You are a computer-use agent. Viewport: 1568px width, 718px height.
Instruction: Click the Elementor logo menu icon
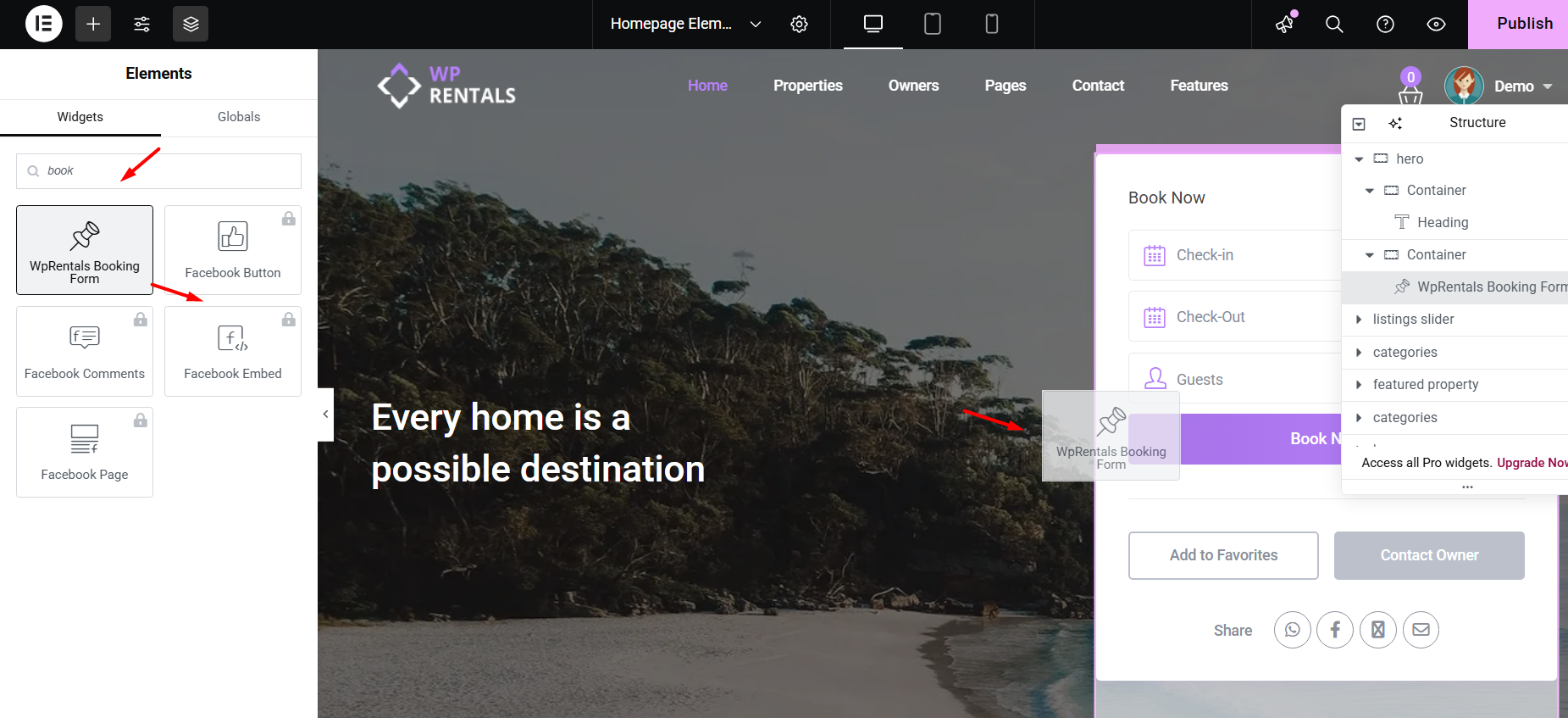pyautogui.click(x=44, y=24)
